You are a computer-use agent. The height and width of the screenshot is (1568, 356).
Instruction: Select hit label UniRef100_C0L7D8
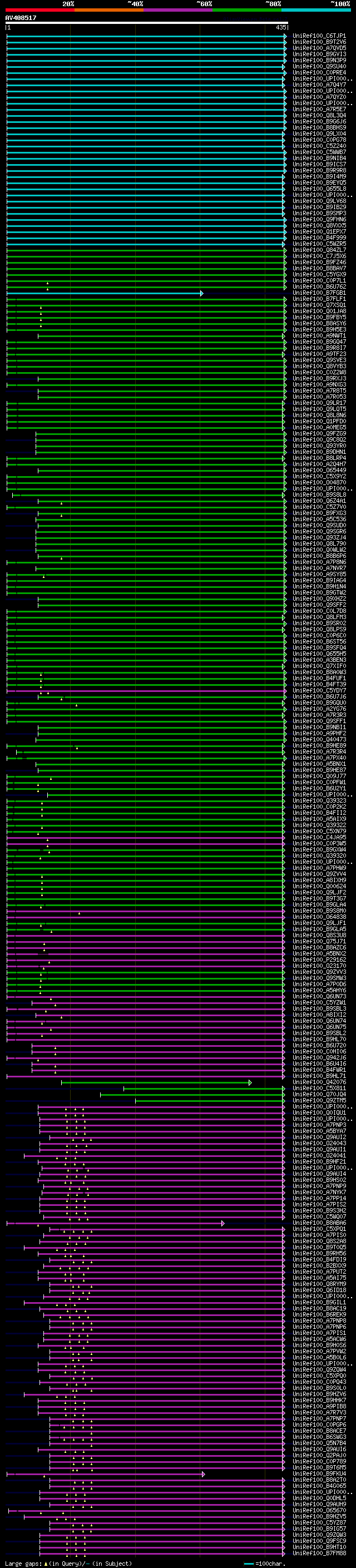(x=319, y=611)
